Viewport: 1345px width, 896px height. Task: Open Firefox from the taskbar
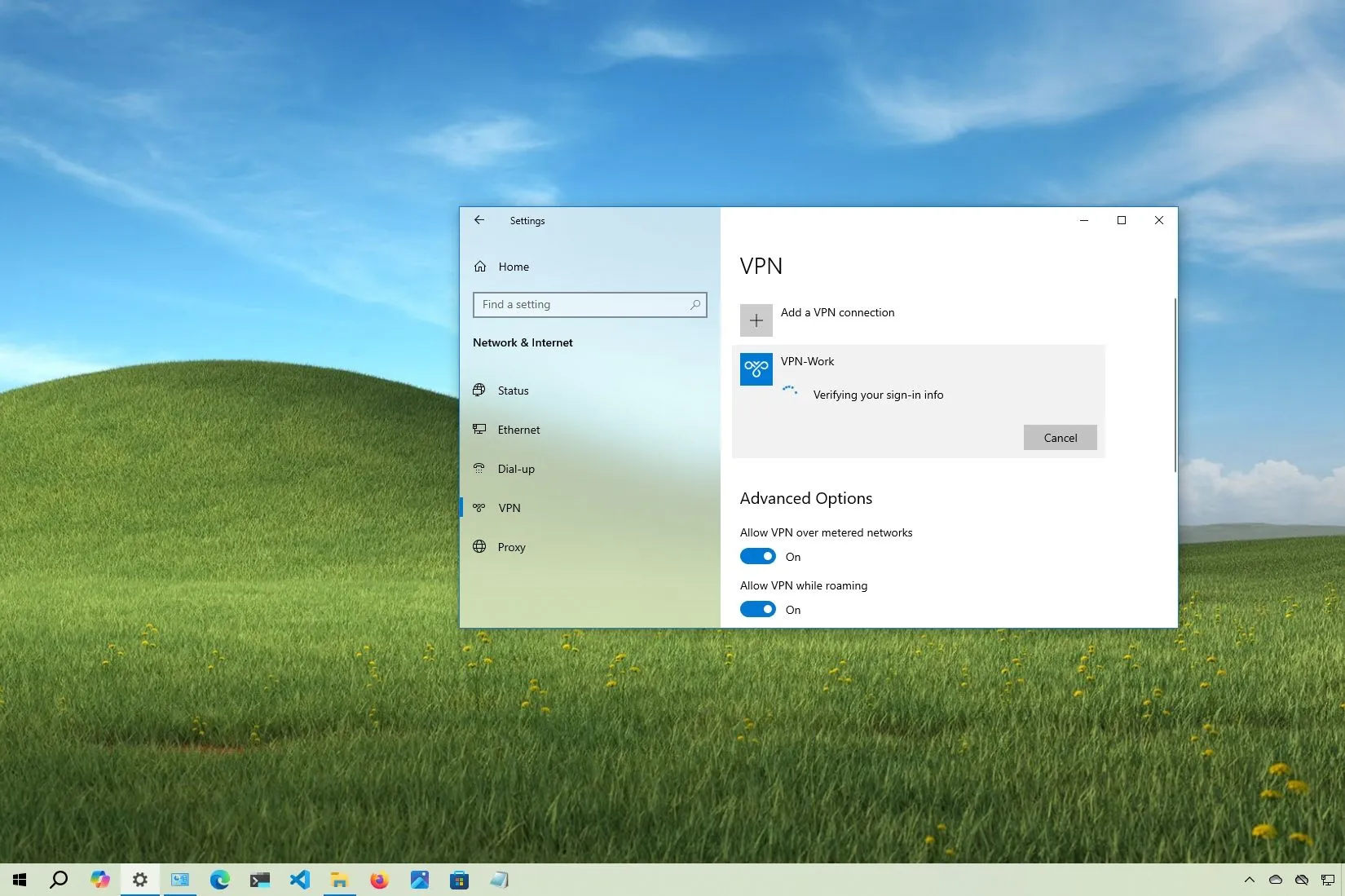click(379, 880)
